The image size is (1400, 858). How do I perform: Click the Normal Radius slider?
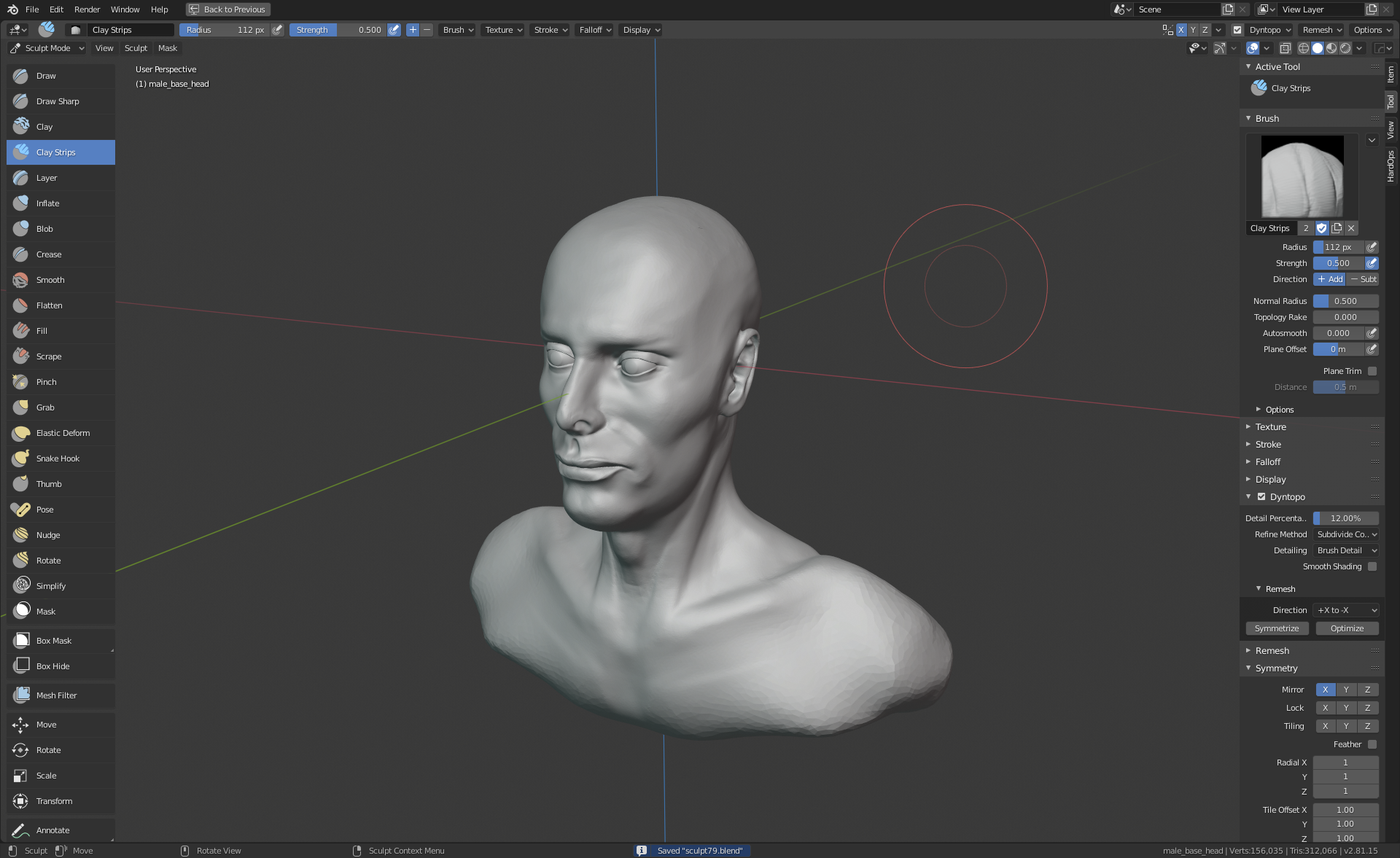click(1345, 301)
